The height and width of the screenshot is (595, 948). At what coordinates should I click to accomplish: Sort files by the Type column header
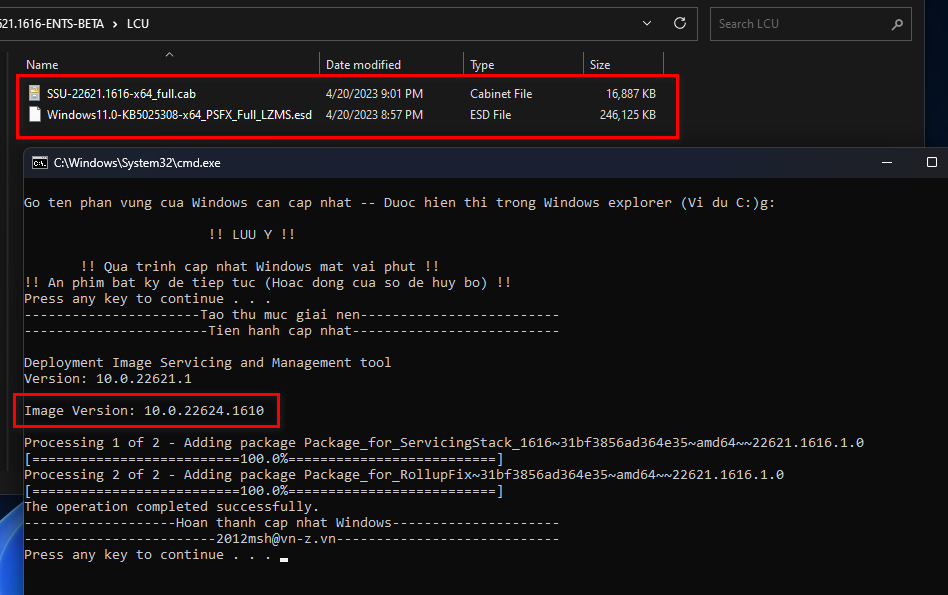pyautogui.click(x=482, y=65)
